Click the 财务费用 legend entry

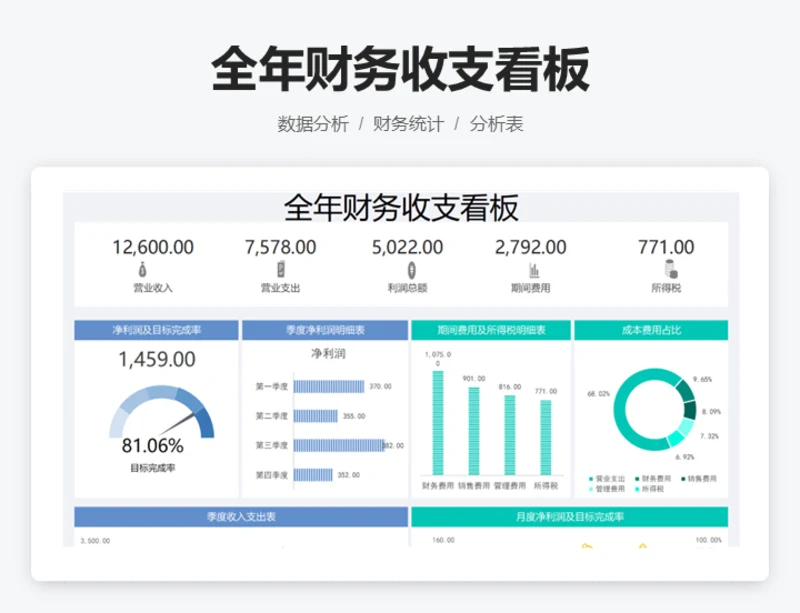pos(653,479)
